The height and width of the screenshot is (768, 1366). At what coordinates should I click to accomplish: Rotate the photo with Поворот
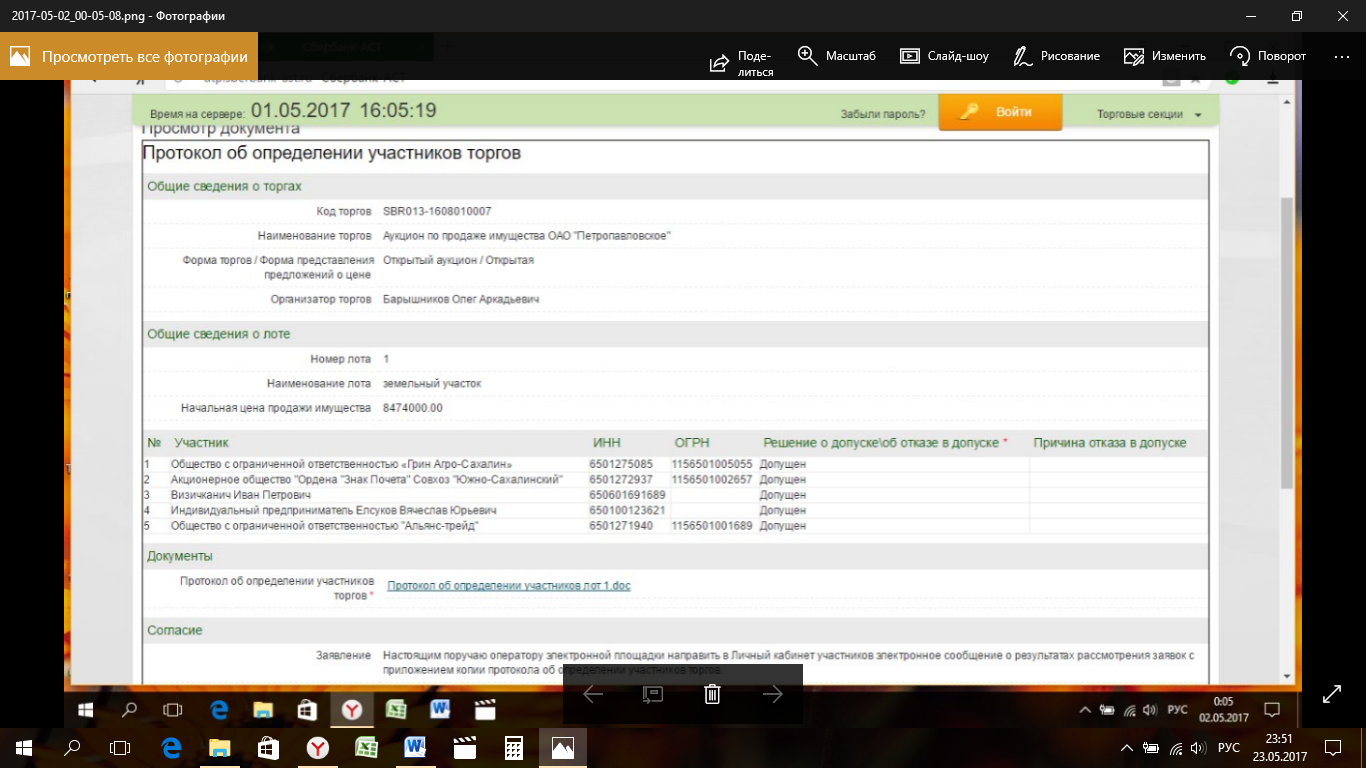[1241, 56]
